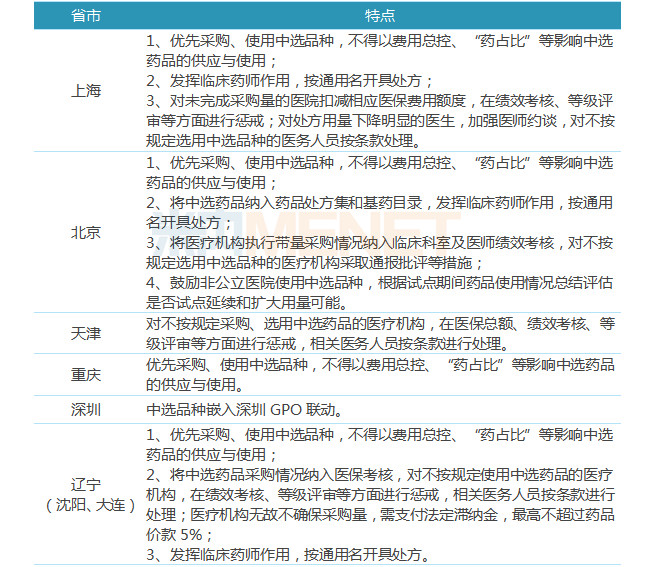Click the (沈阳、大连) sub-label under 辽宁
The image size is (654, 567).
(86, 505)
